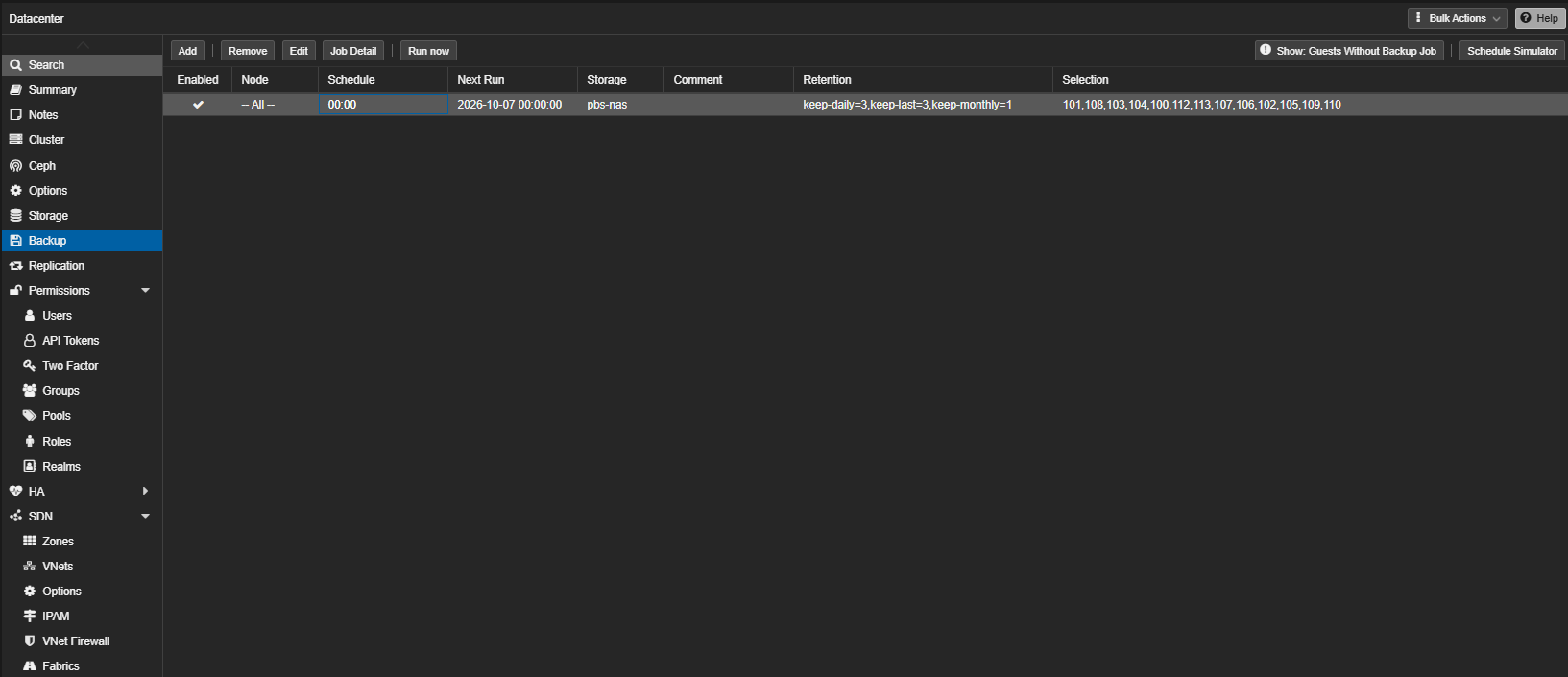Collapse the SDN tree section

146,517
